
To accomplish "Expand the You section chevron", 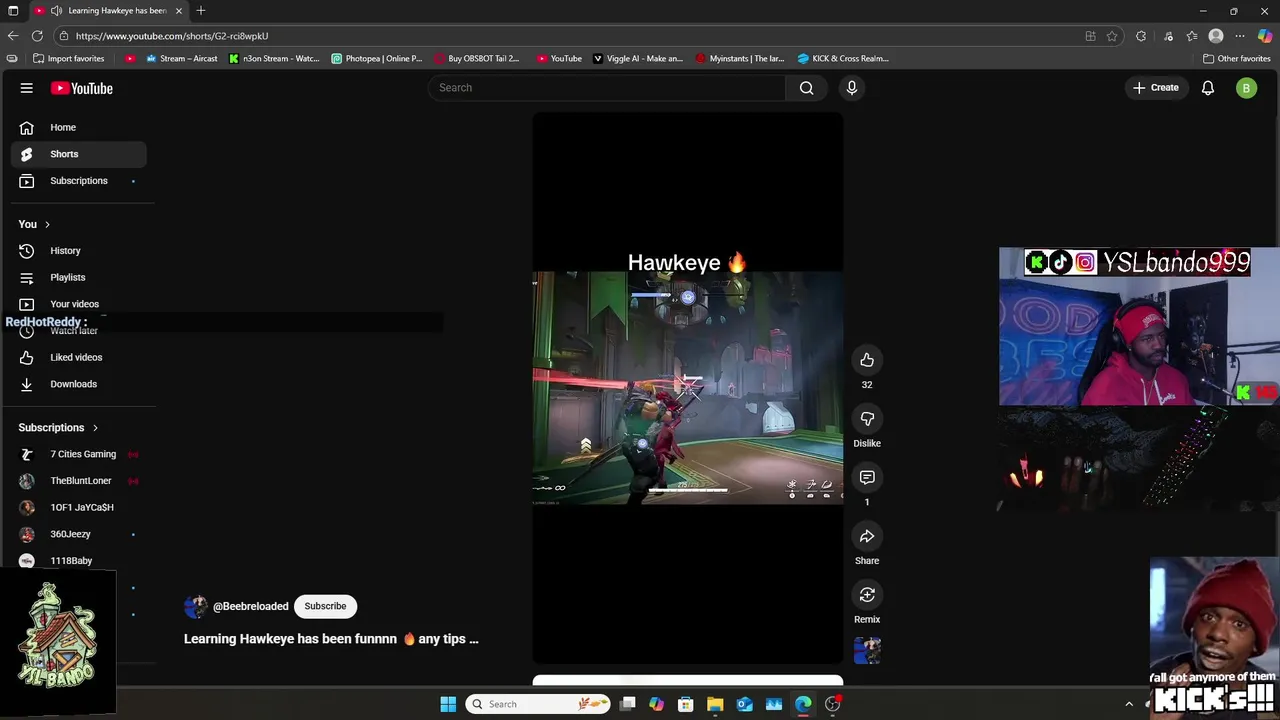I will coord(47,224).
